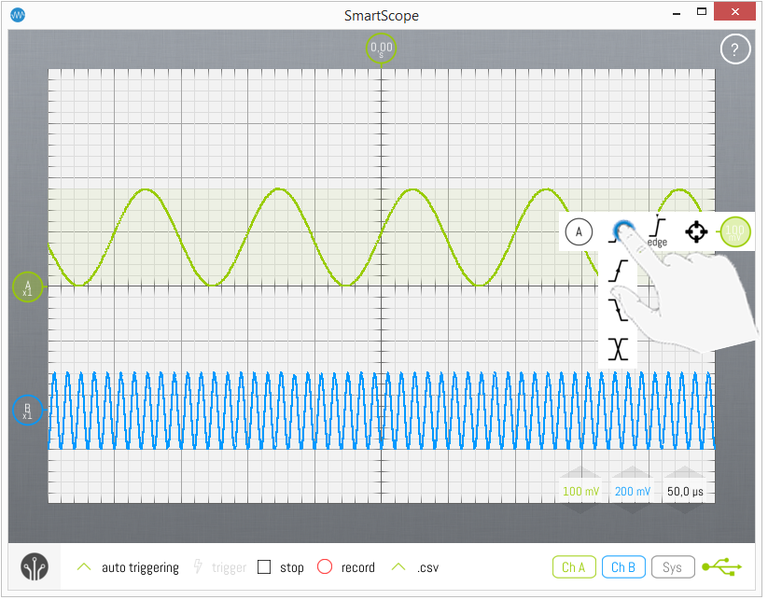Select the falling edge trigger option
Image resolution: width=768 pixels, height=600 pixels.
point(621,309)
